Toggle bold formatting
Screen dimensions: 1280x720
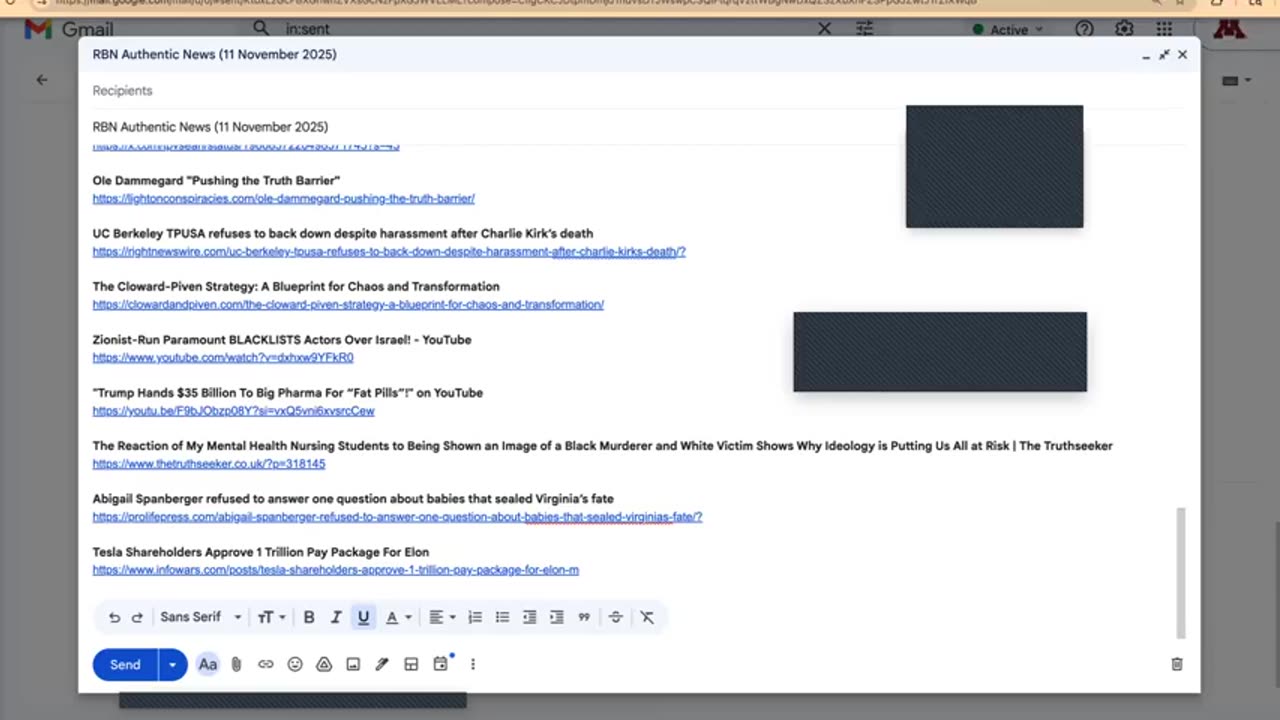coord(309,618)
